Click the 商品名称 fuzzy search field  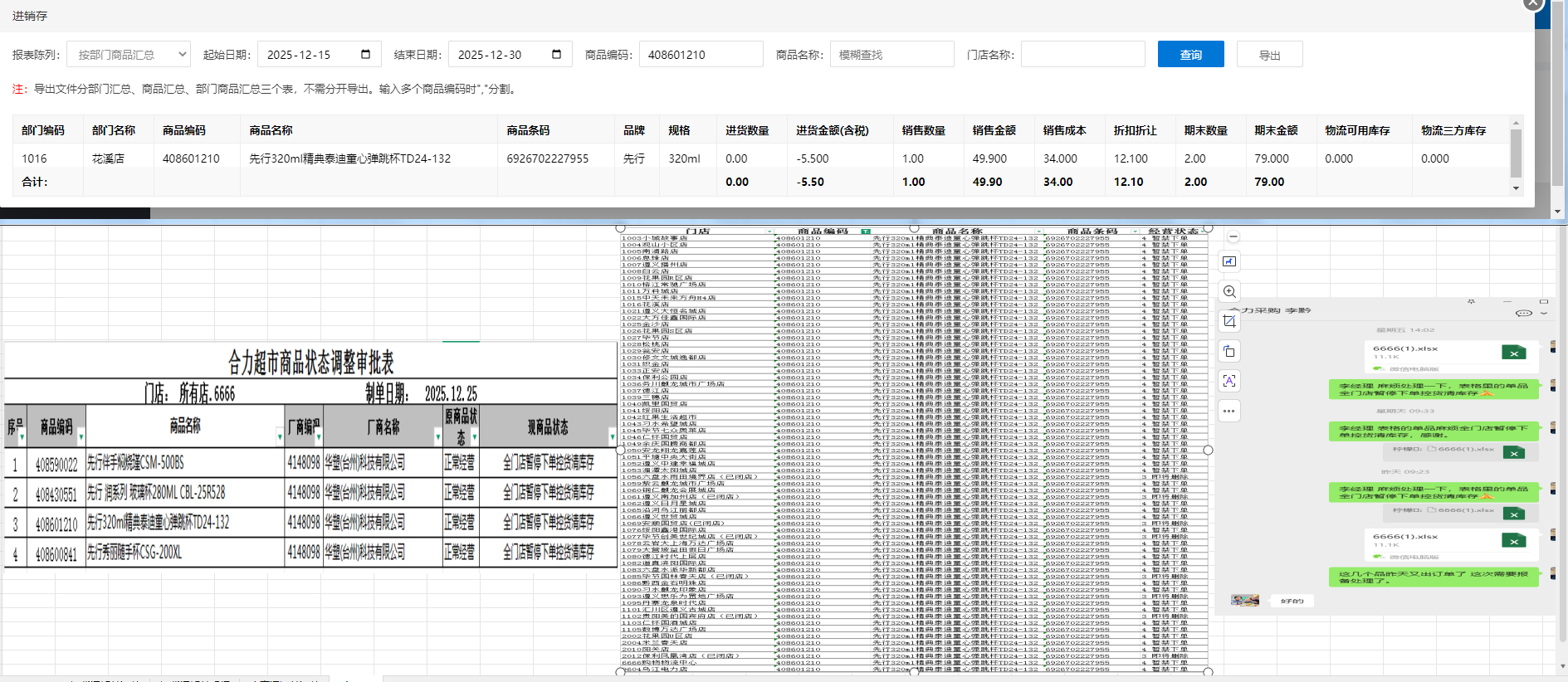point(891,55)
